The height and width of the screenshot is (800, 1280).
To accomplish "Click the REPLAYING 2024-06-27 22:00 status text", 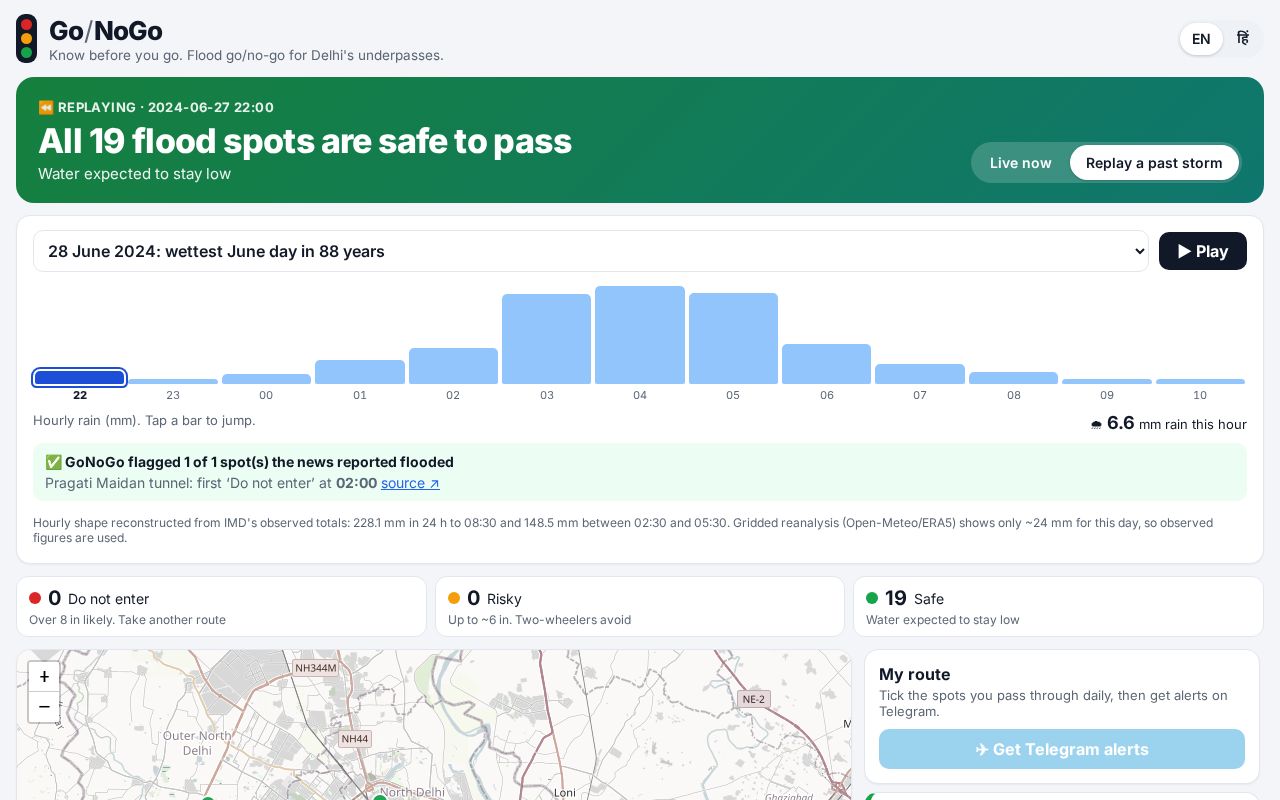I will [156, 107].
